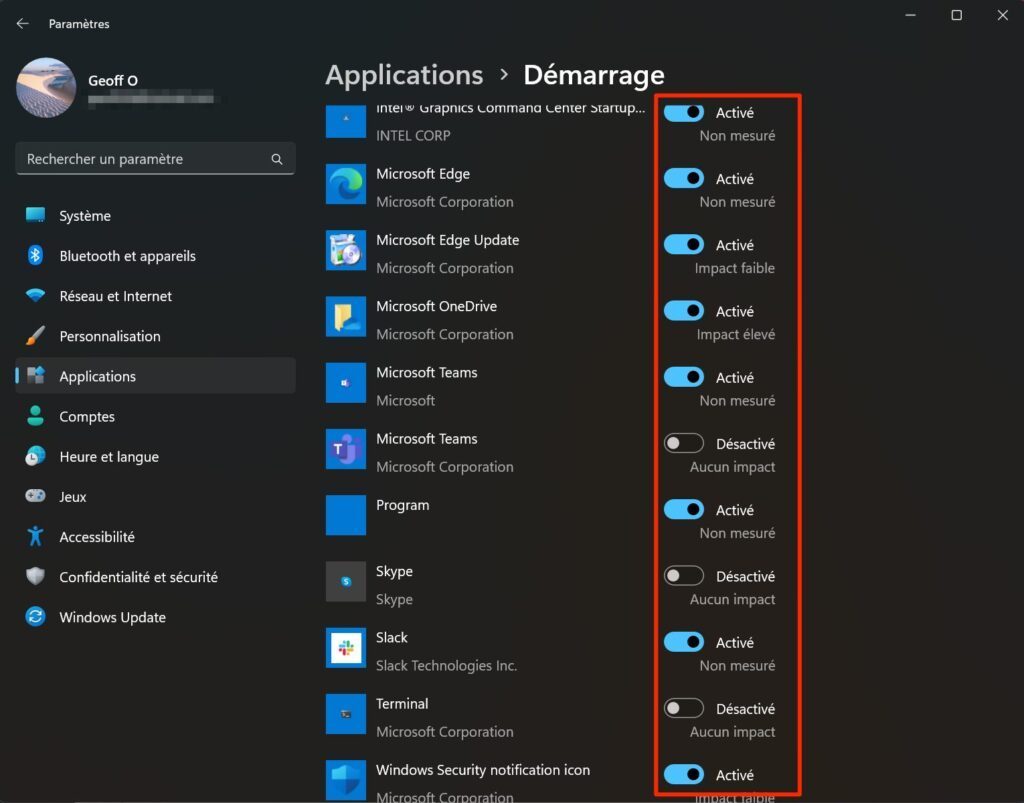The height and width of the screenshot is (803, 1024).
Task: Enable the disabled Microsoft Teams toggle
Action: 684,443
